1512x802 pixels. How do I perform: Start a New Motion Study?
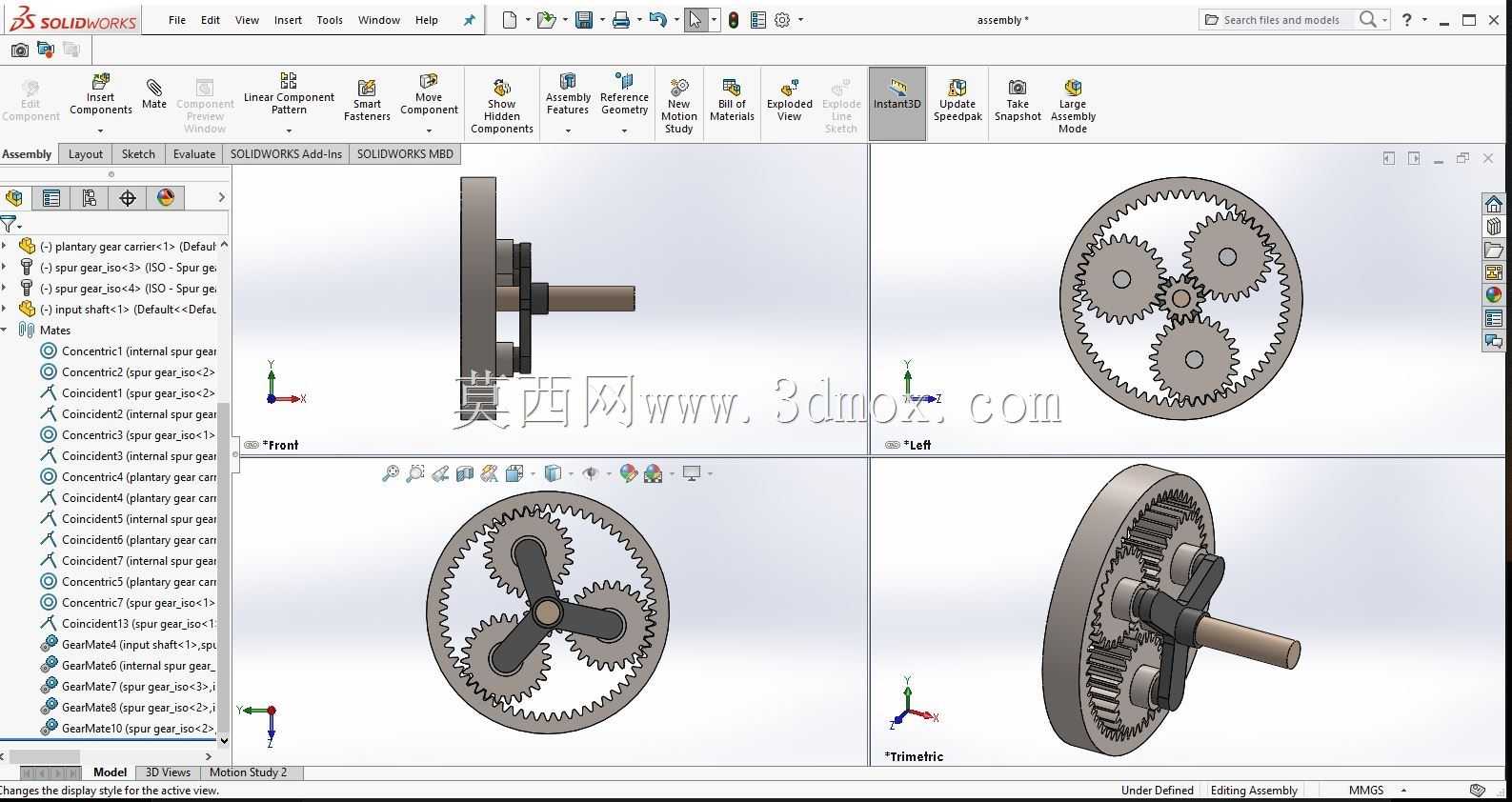(x=679, y=107)
